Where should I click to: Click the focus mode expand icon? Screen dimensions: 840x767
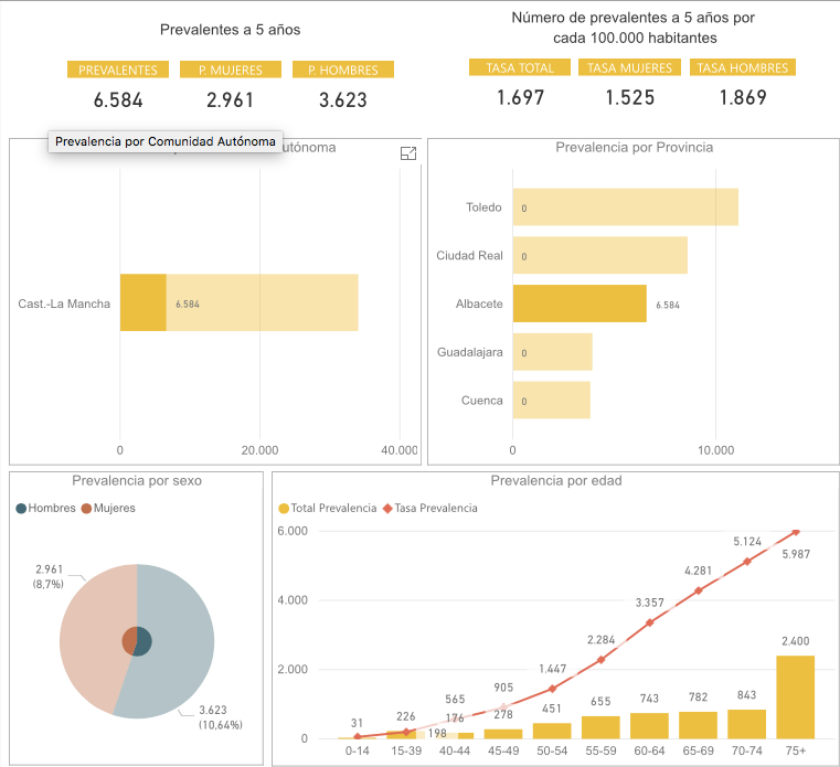(x=407, y=153)
